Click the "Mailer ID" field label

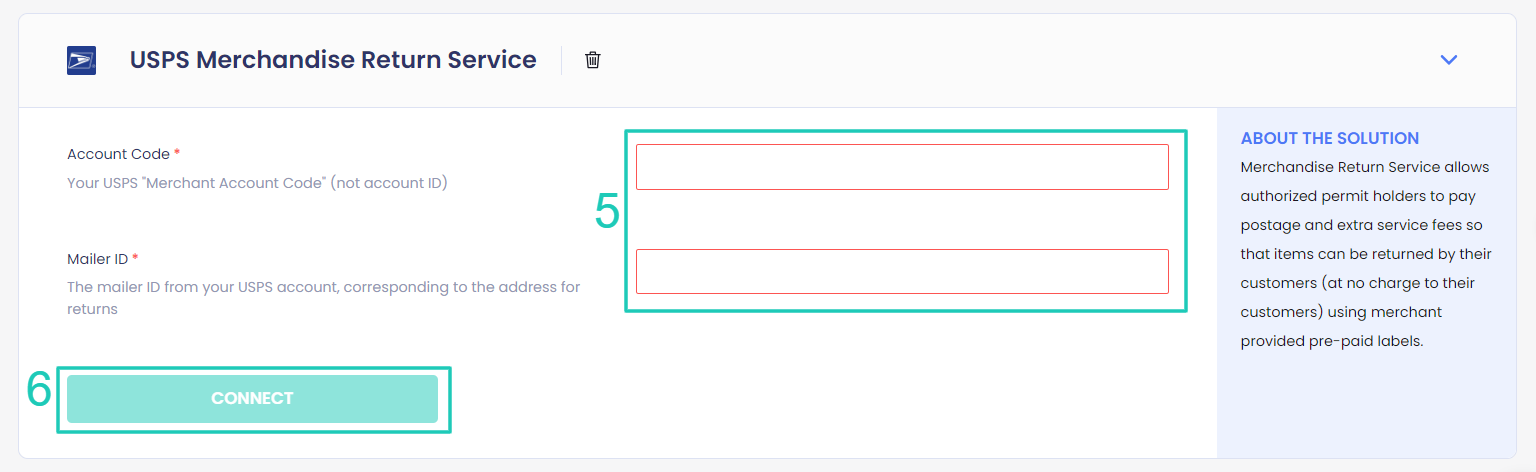(97, 259)
